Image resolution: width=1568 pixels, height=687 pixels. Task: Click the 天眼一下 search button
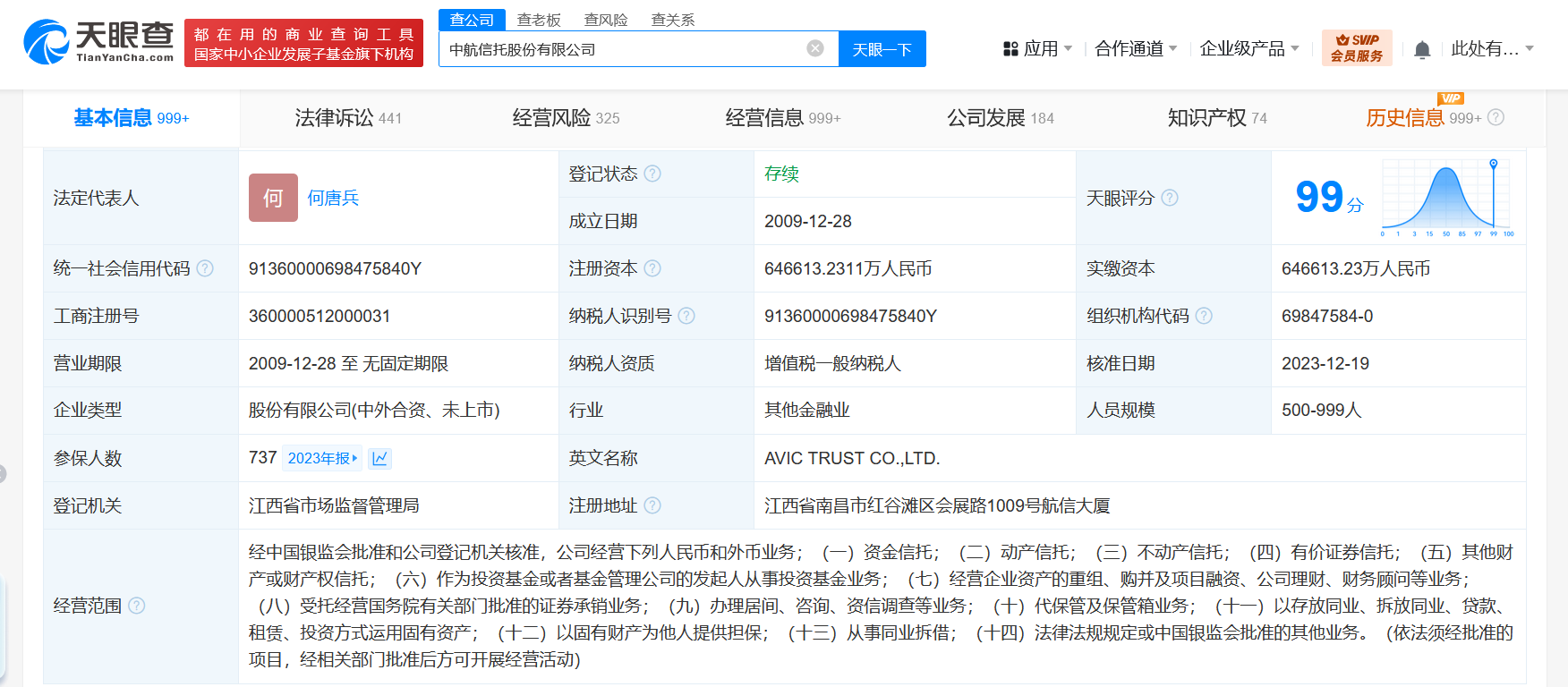882,49
